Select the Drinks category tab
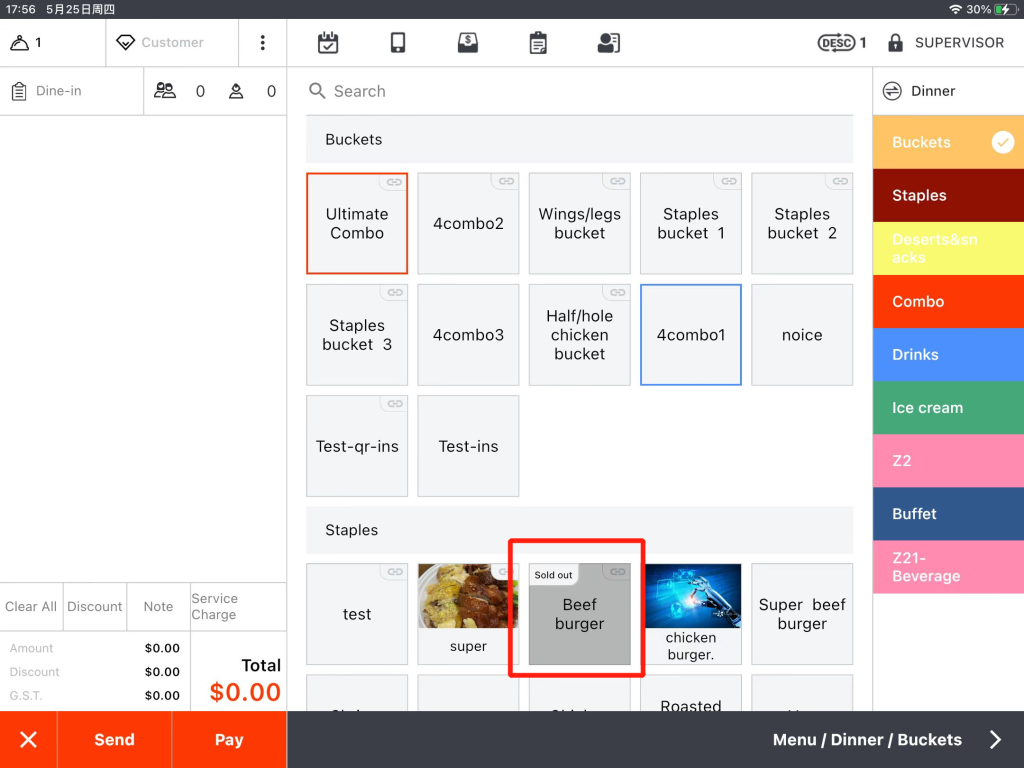The height and width of the screenshot is (768, 1024). tap(948, 355)
